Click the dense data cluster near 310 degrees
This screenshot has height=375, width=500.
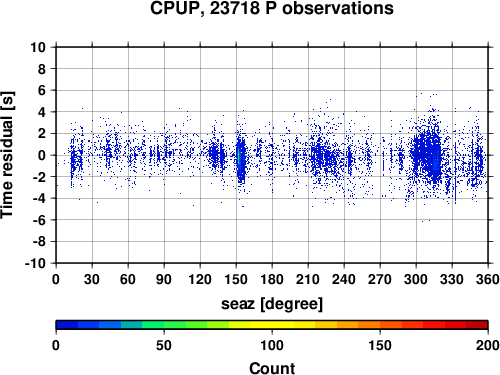pos(428,153)
